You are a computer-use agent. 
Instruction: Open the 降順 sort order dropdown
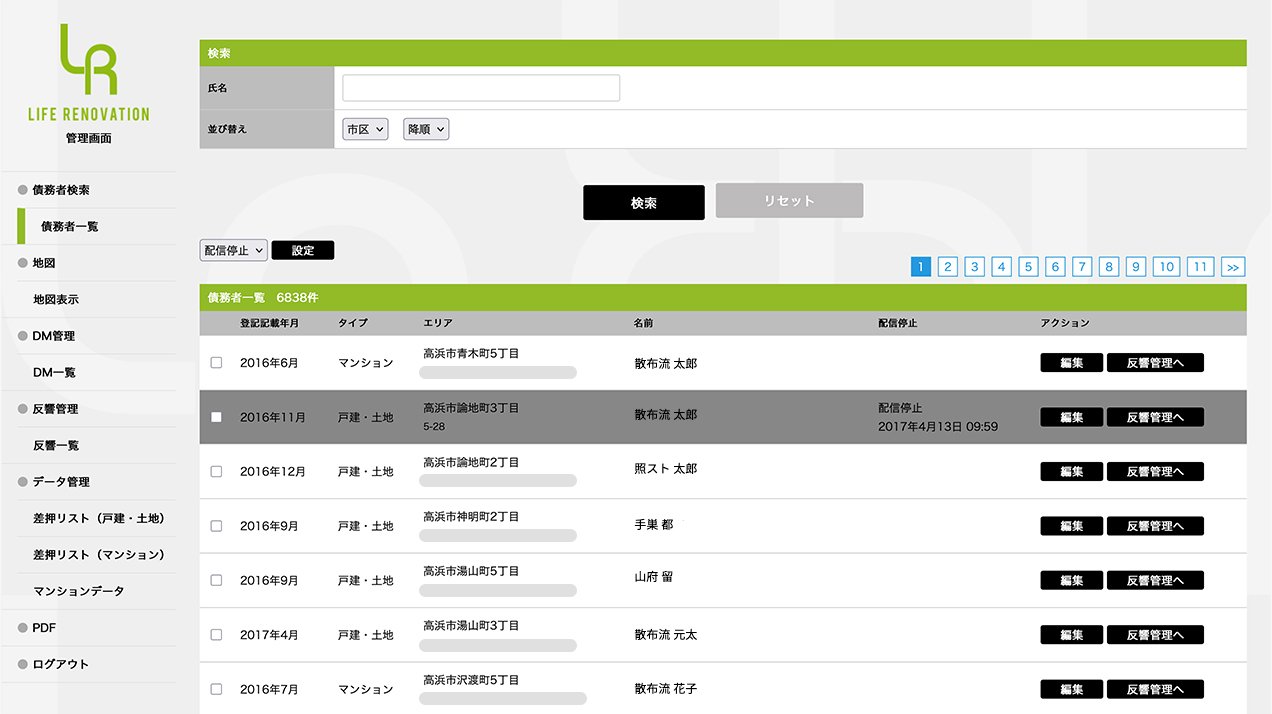pyautogui.click(x=426, y=129)
